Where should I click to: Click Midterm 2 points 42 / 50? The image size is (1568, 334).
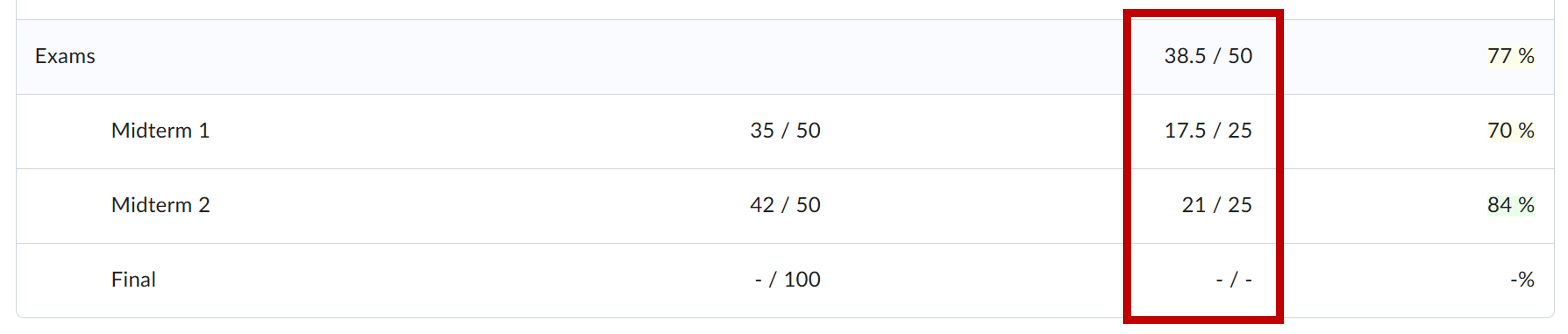pyautogui.click(x=785, y=205)
